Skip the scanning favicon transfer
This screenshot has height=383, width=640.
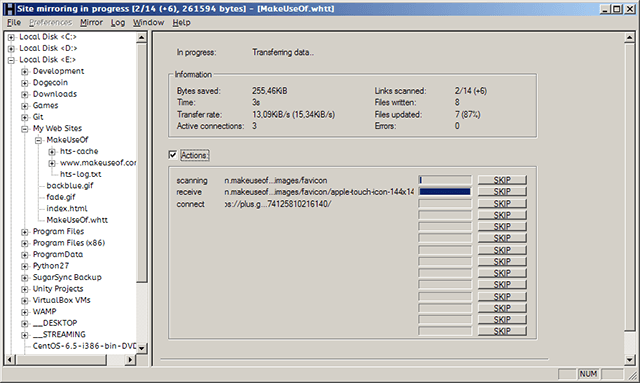[502, 180]
